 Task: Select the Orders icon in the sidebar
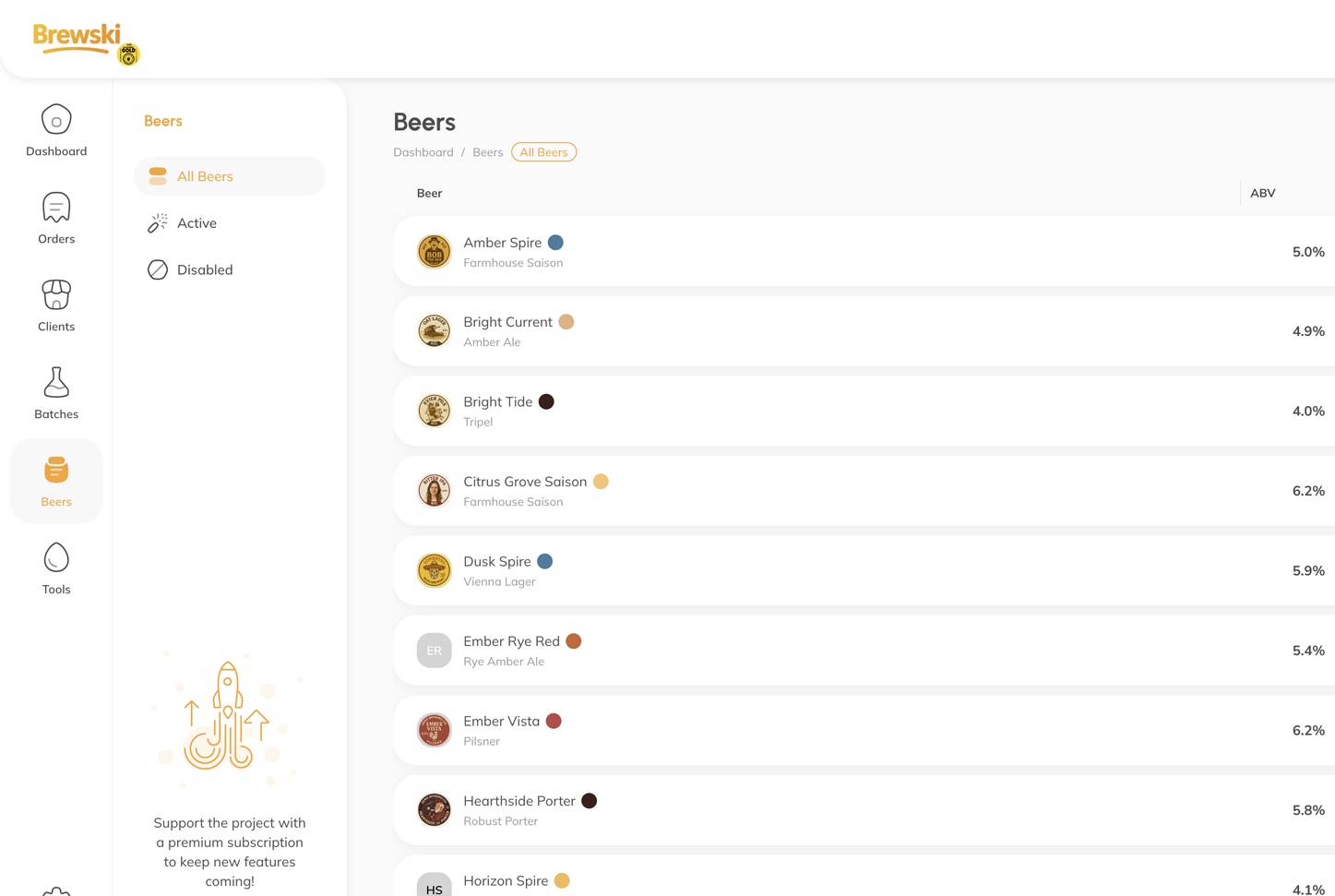point(56,217)
